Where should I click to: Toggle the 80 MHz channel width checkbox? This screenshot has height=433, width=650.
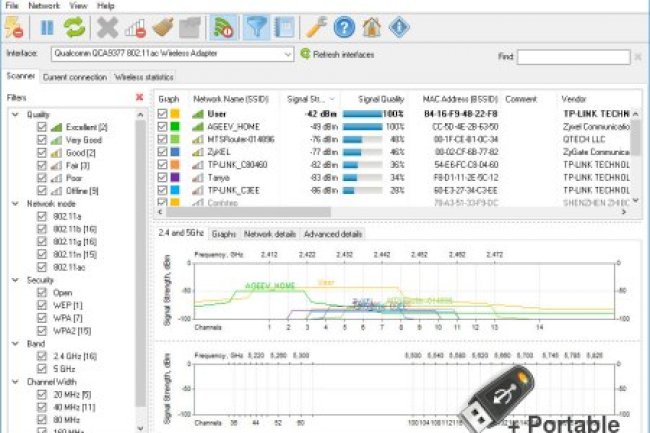pos(42,419)
